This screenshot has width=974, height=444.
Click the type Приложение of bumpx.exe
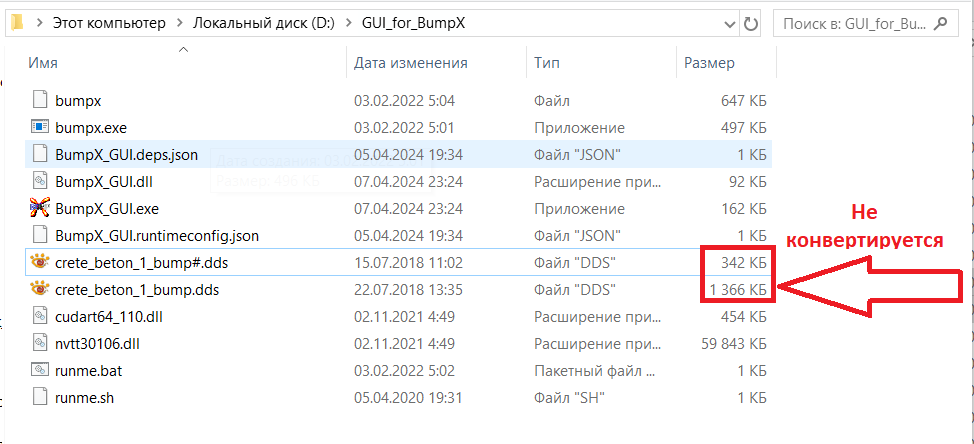coord(579,127)
